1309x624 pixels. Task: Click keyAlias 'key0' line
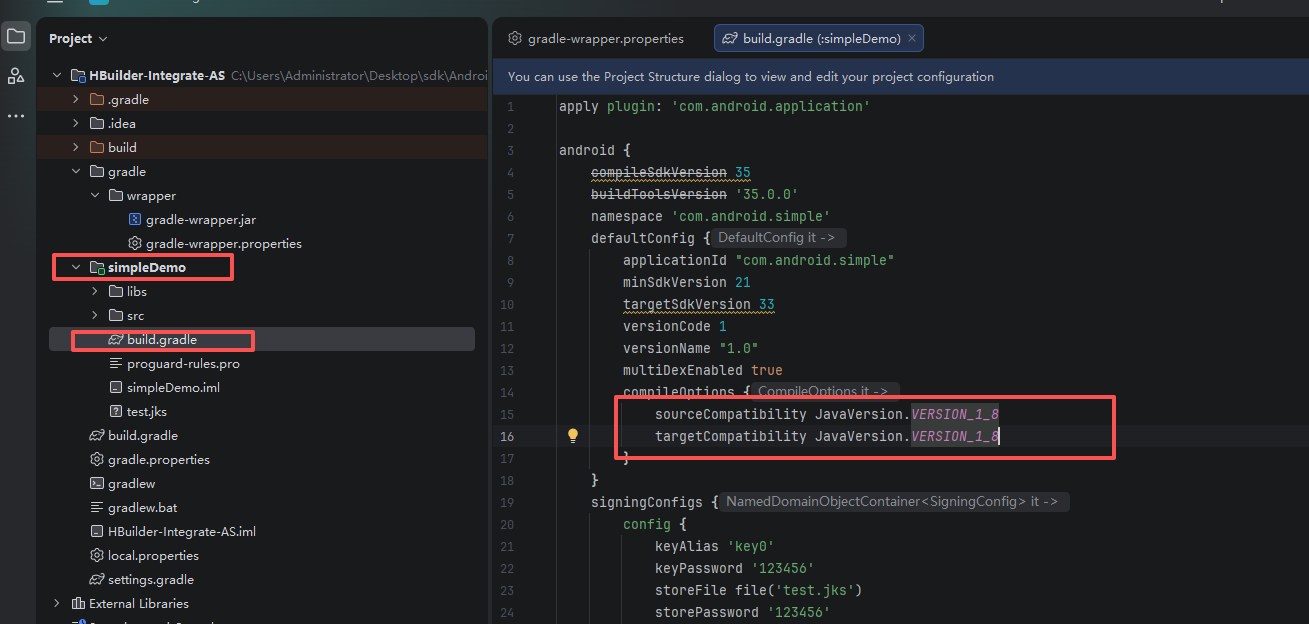715,546
